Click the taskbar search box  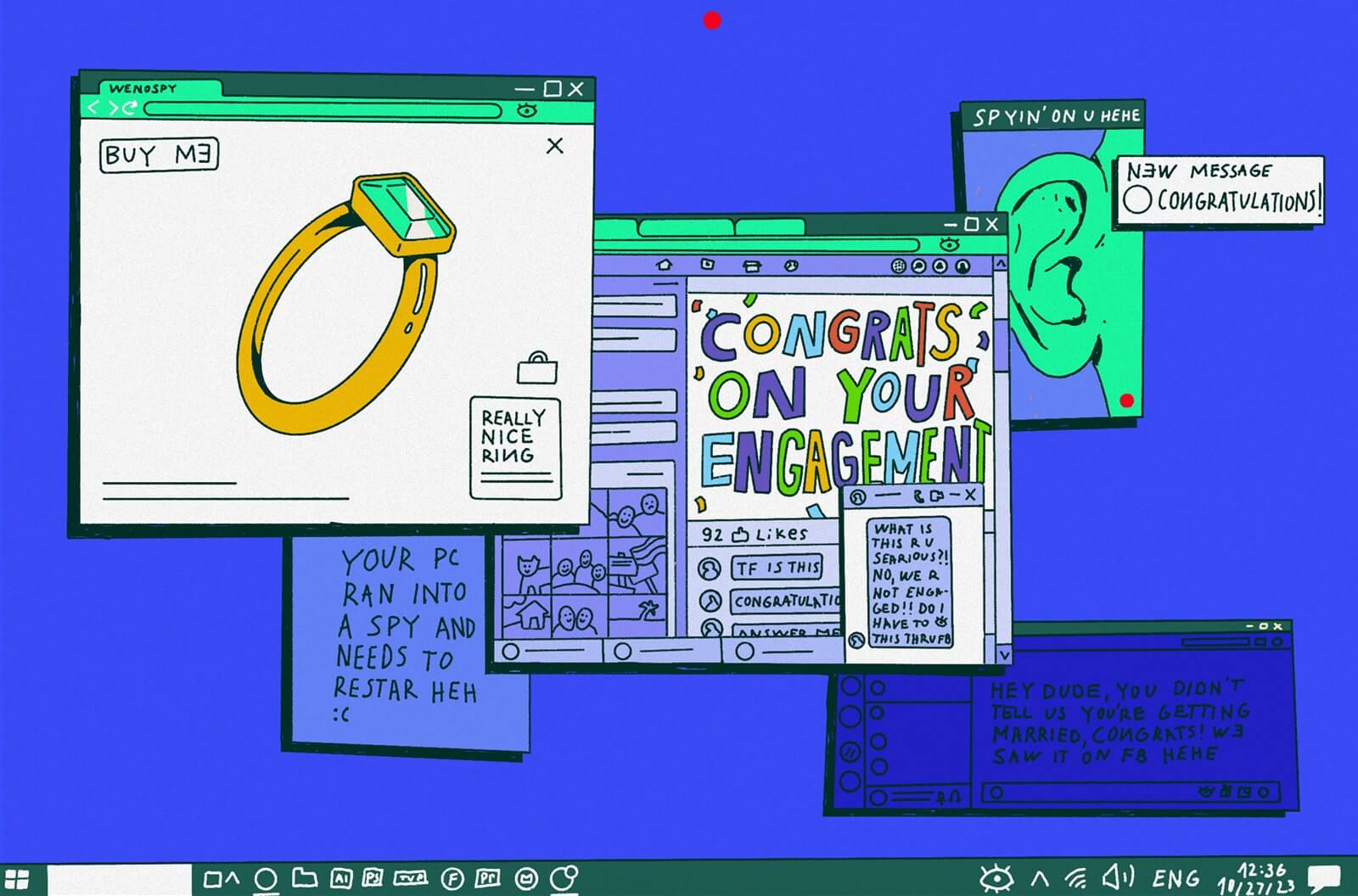[119, 879]
